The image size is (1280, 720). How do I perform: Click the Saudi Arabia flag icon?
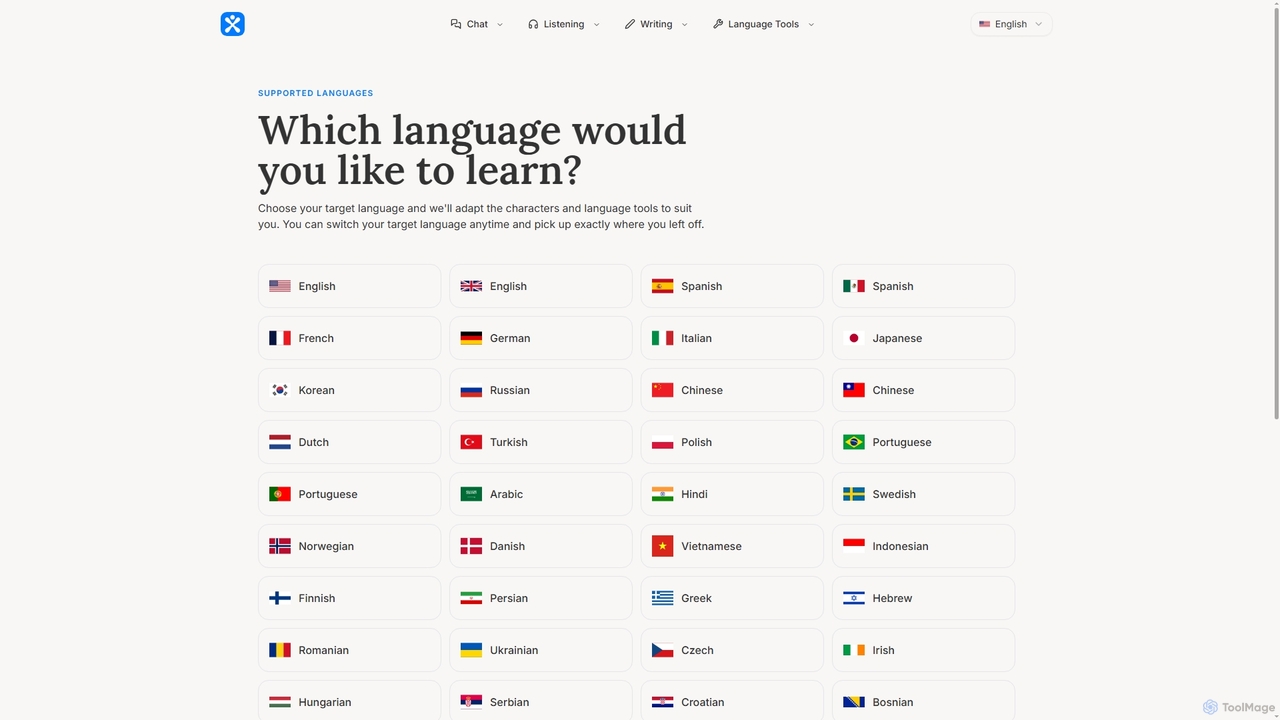pos(471,494)
